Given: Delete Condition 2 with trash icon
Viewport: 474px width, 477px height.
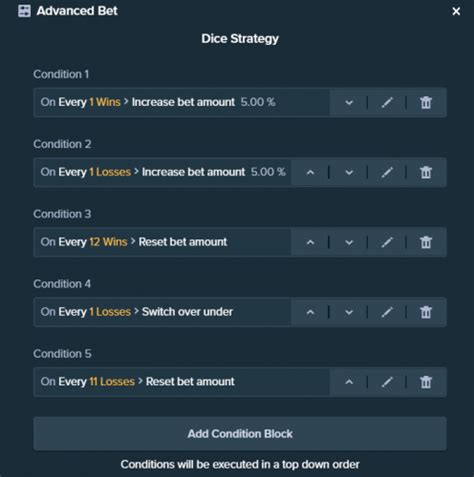Looking at the screenshot, I should (426, 172).
